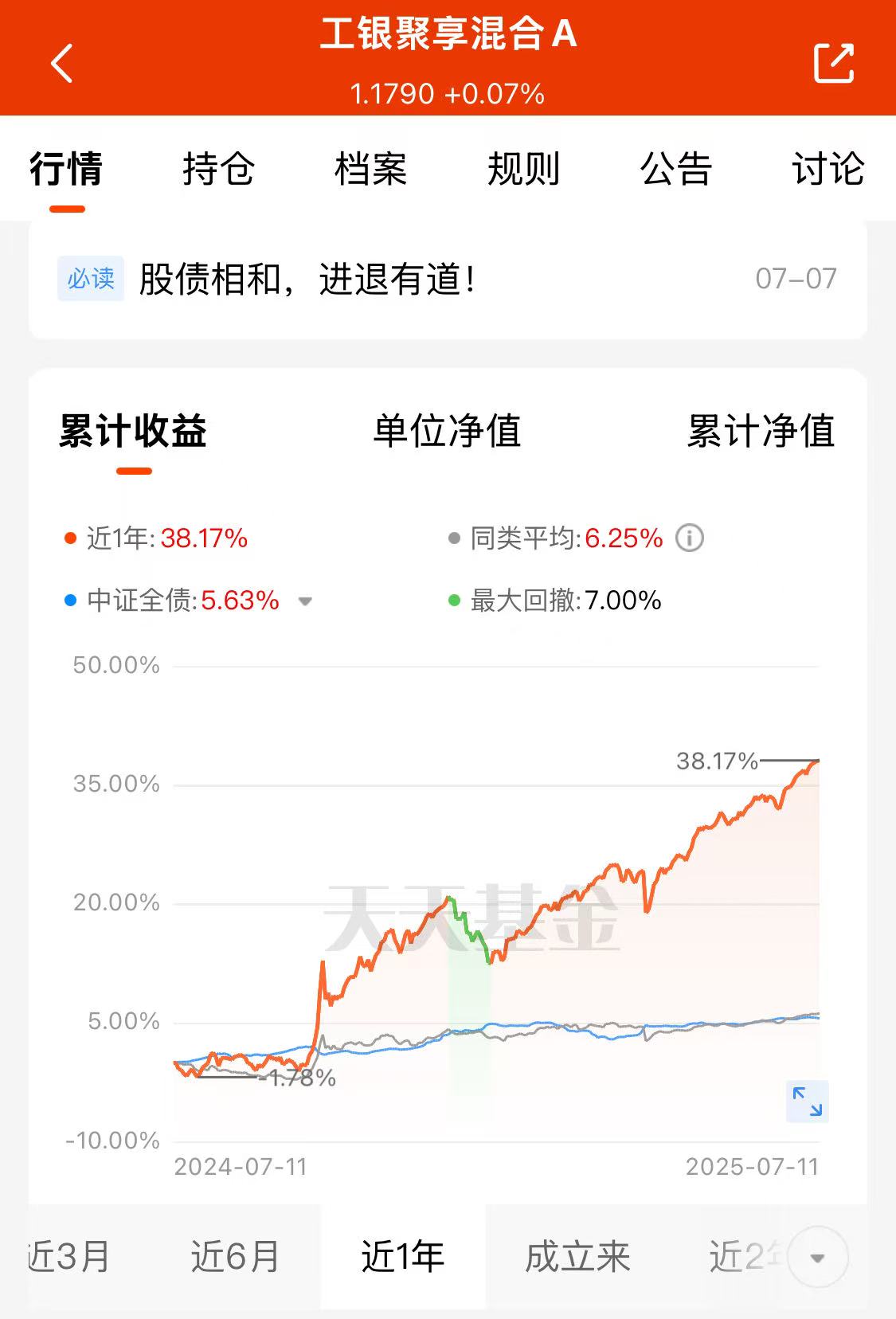The image size is (896, 1319).
Task: Tap the share icon in header
Action: click(834, 63)
